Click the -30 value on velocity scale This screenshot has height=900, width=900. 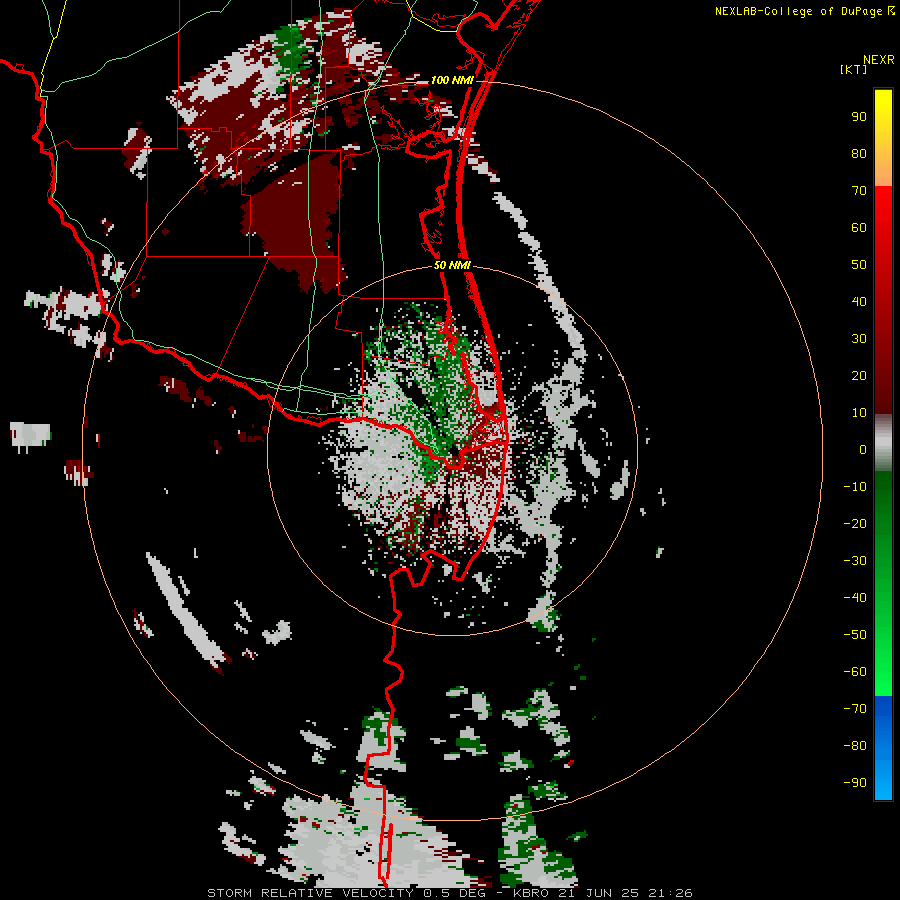(855, 561)
